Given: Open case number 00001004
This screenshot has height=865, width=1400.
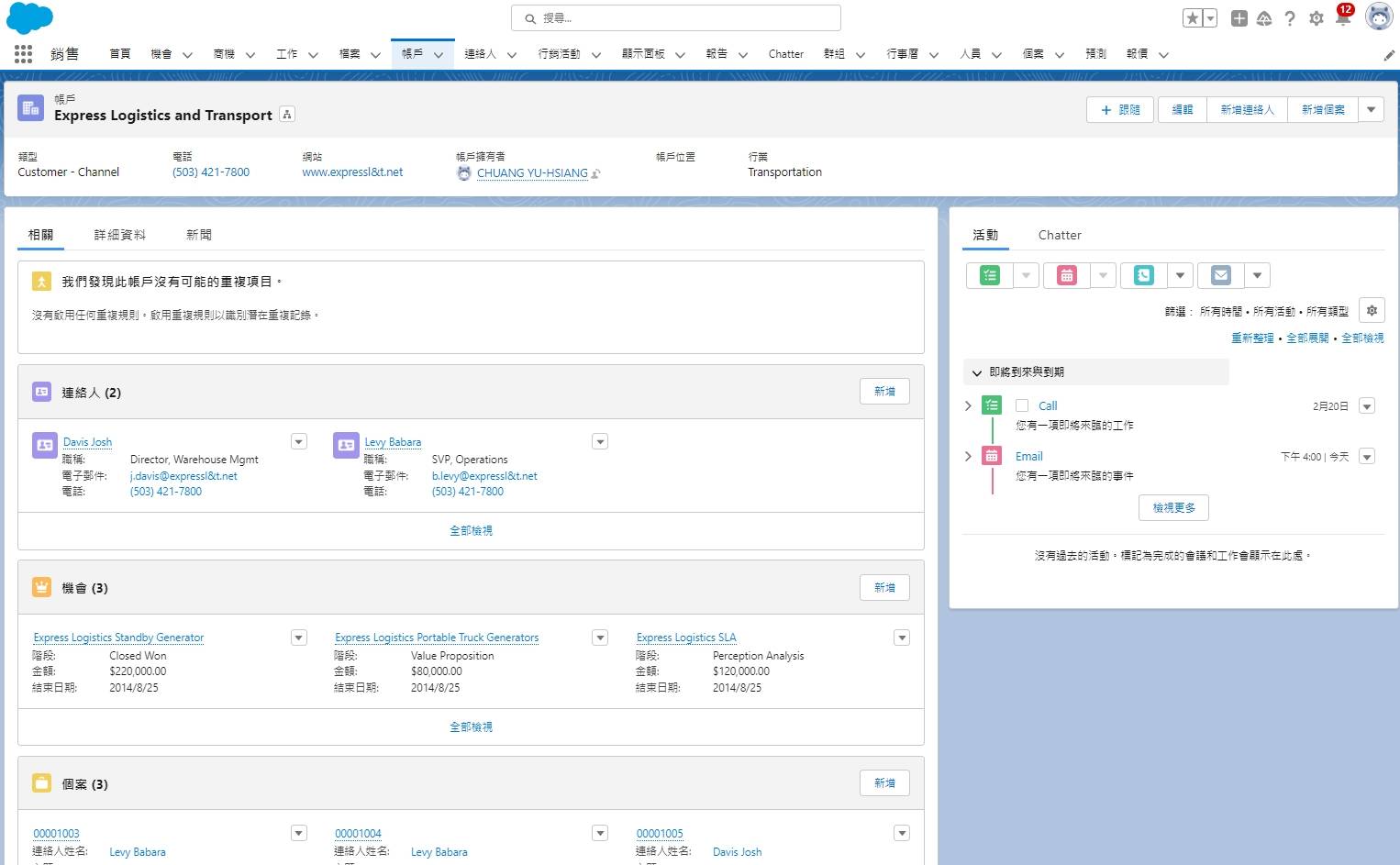Looking at the screenshot, I should pos(358,834).
